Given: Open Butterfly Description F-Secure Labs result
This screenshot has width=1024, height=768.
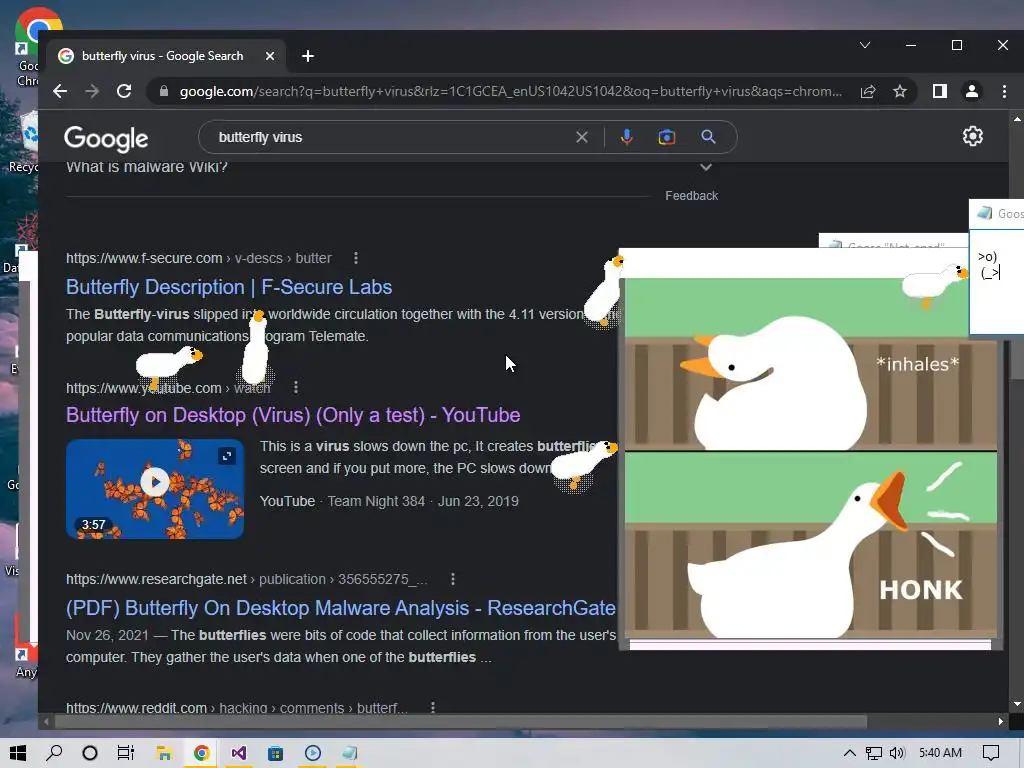Looking at the screenshot, I should tap(229, 287).
